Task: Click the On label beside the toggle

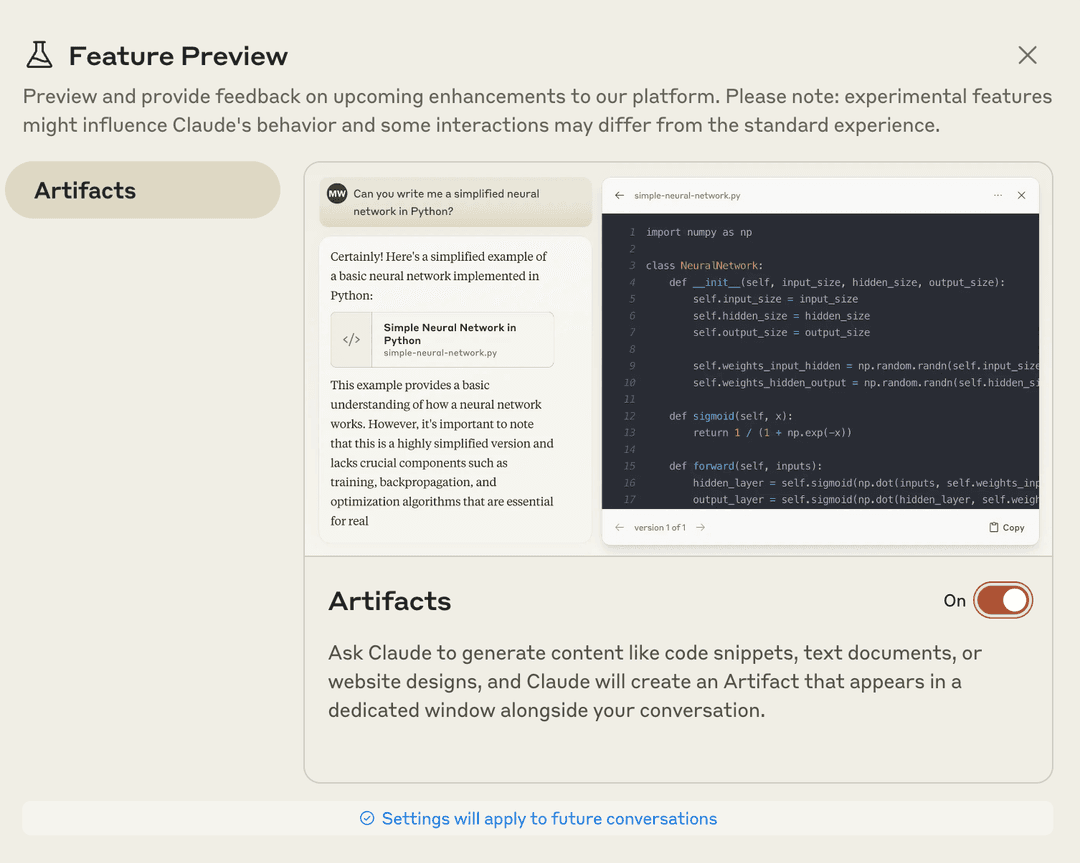Action: 954,601
